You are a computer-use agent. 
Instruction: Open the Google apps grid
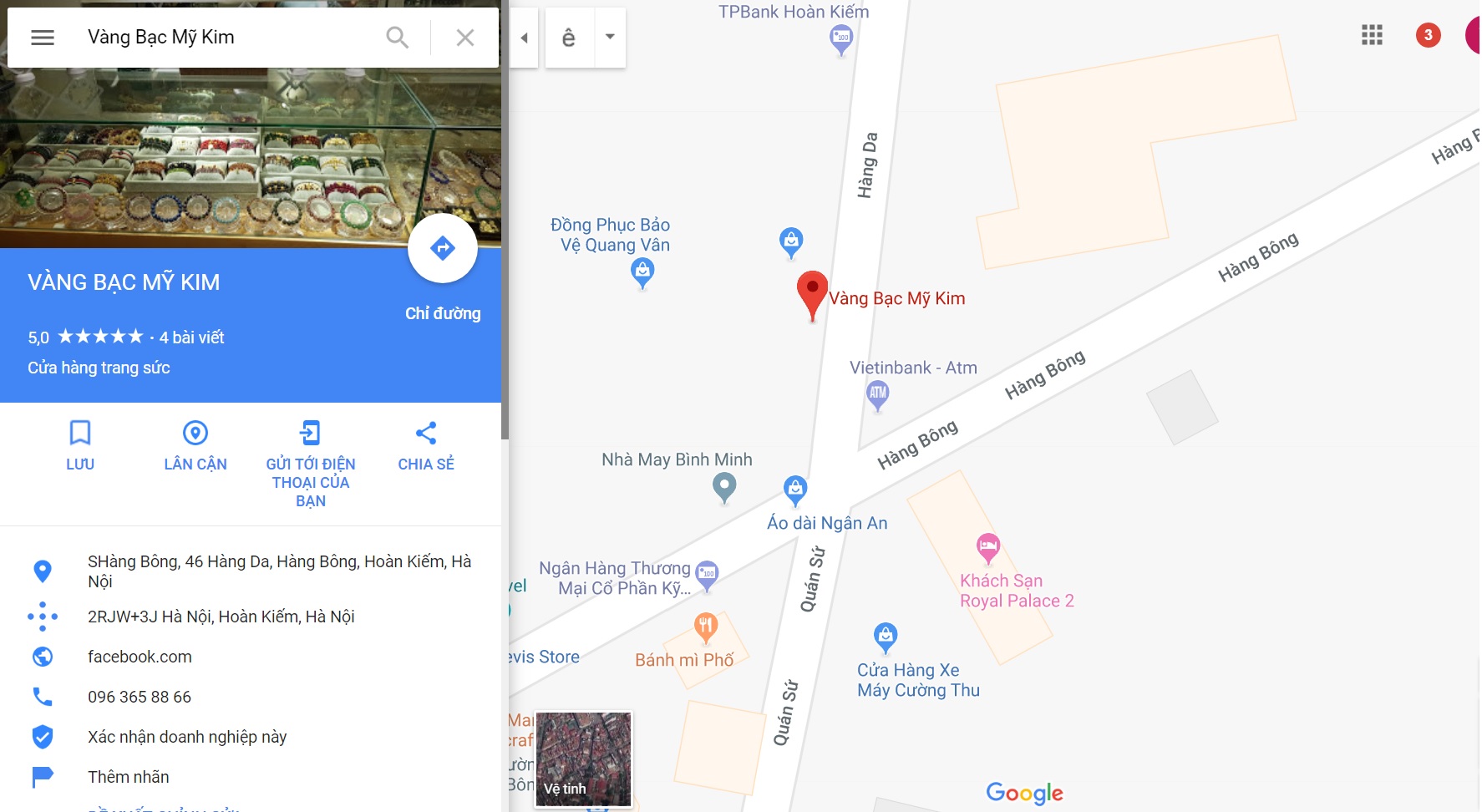(x=1372, y=35)
